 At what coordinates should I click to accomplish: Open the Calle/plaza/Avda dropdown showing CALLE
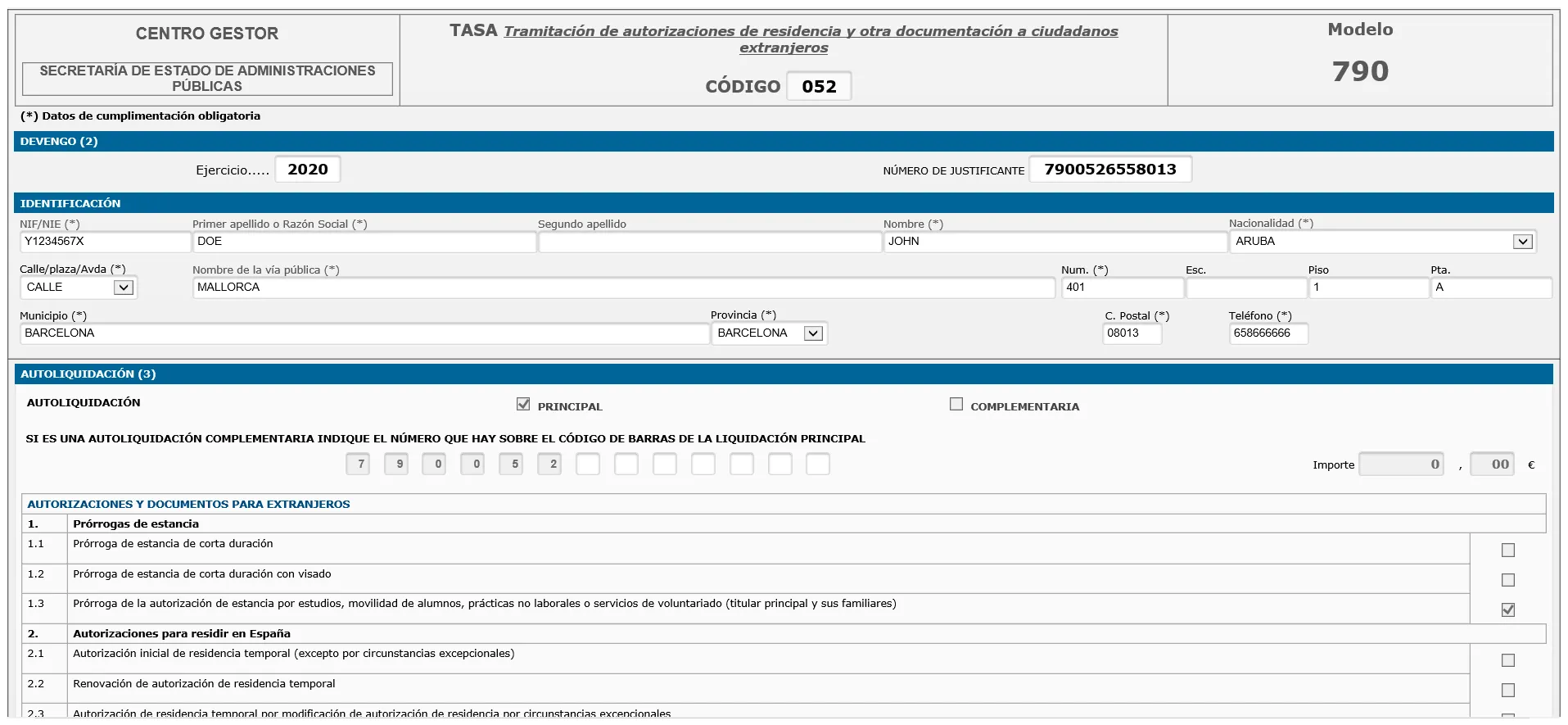tap(79, 288)
